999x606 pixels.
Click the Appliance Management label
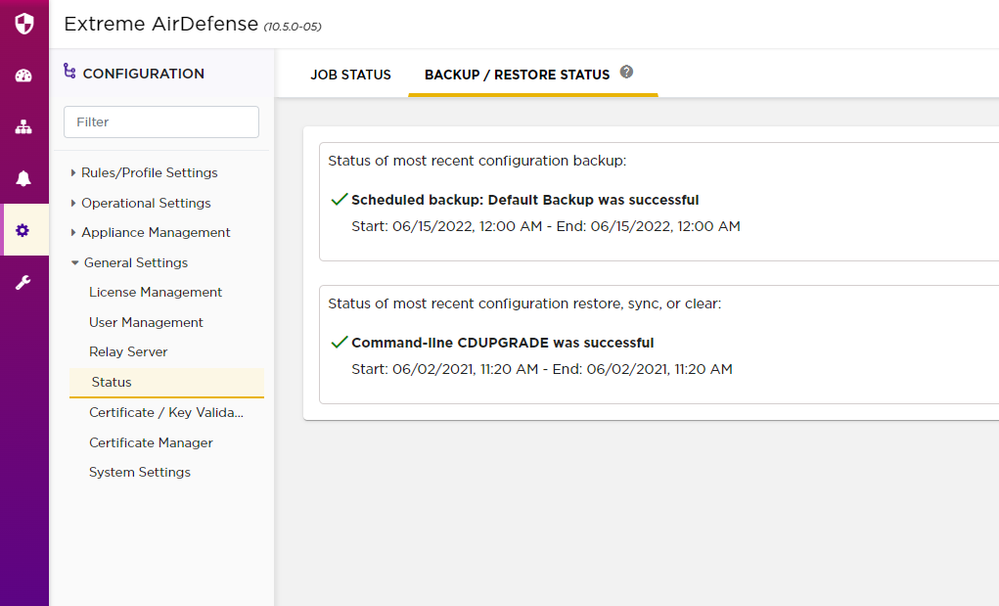pos(155,233)
